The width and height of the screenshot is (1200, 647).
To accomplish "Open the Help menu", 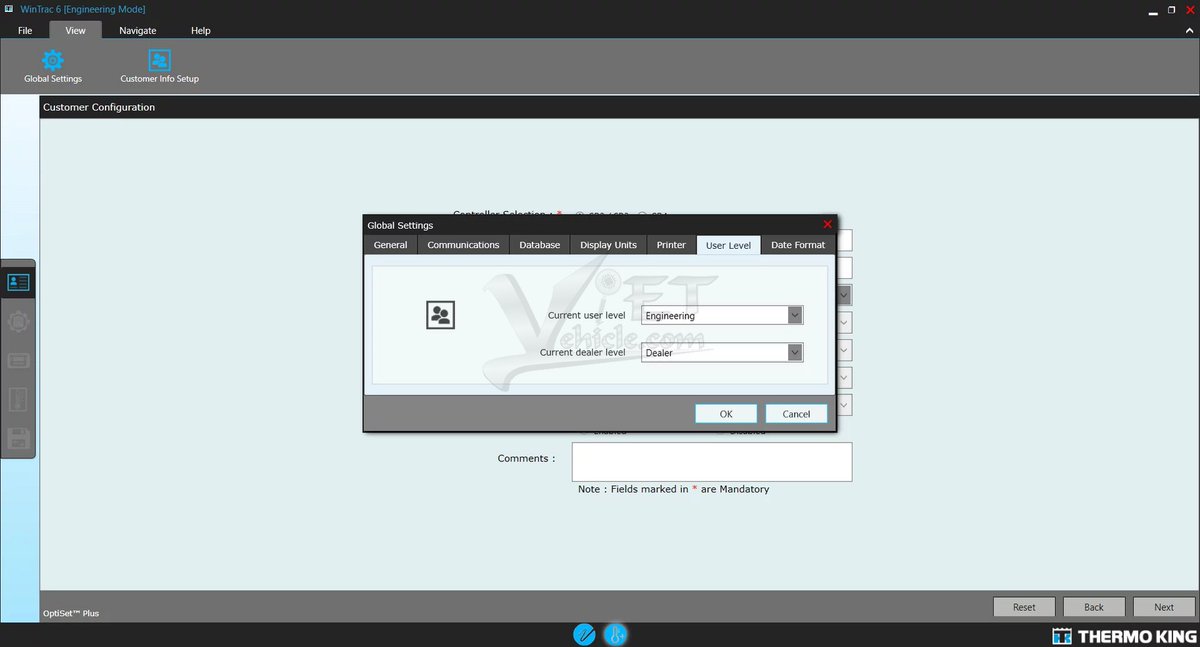I will pos(201,30).
